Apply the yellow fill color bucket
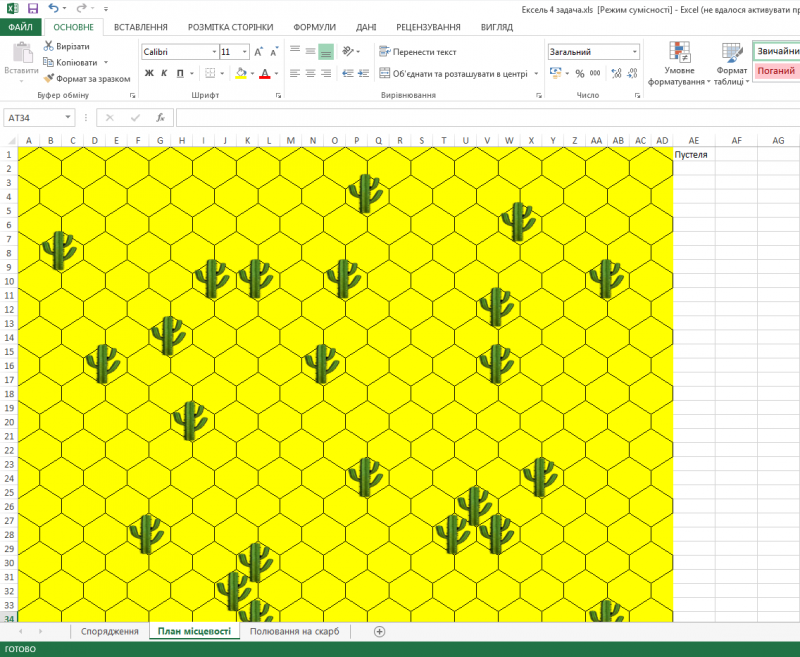 tap(240, 73)
